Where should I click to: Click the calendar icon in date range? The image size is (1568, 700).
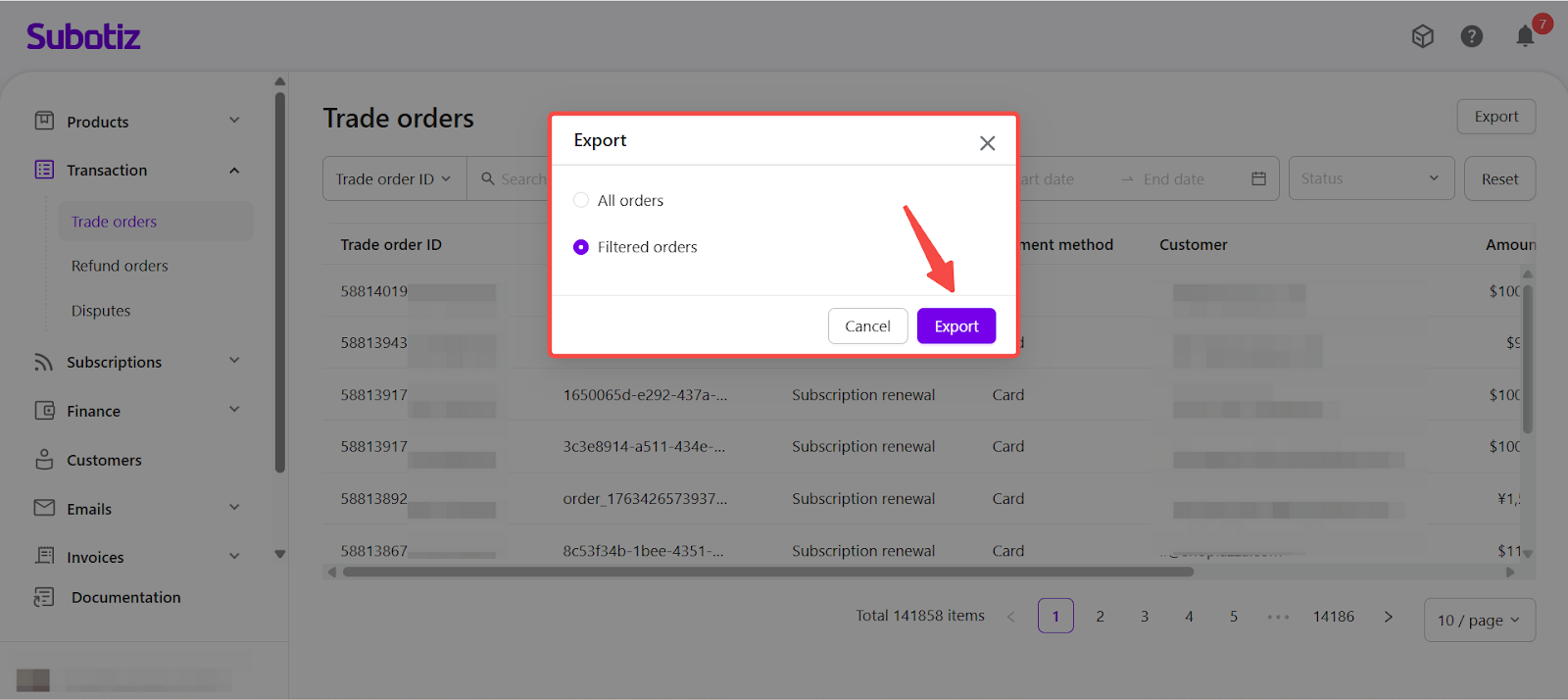pos(1258,178)
